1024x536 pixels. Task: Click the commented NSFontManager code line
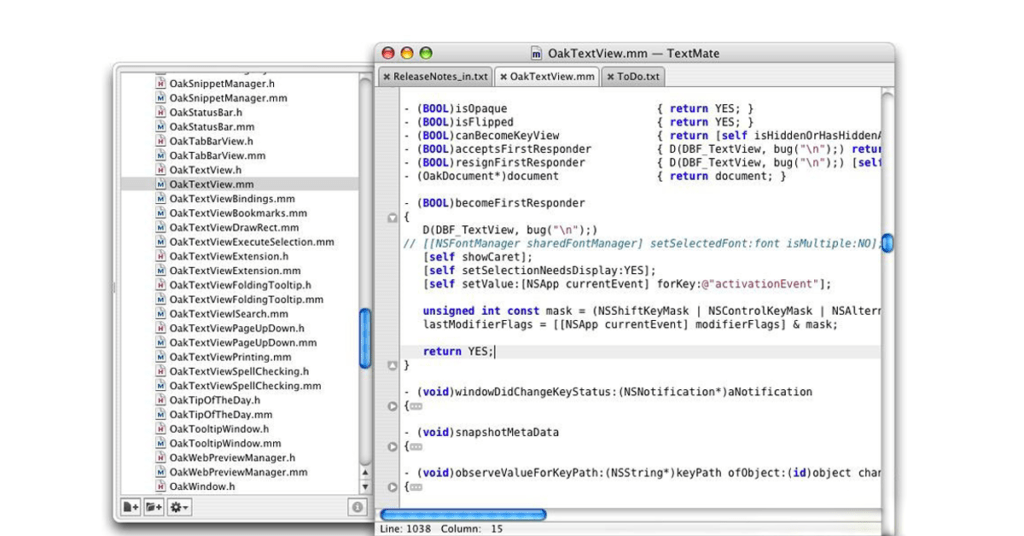coord(641,244)
